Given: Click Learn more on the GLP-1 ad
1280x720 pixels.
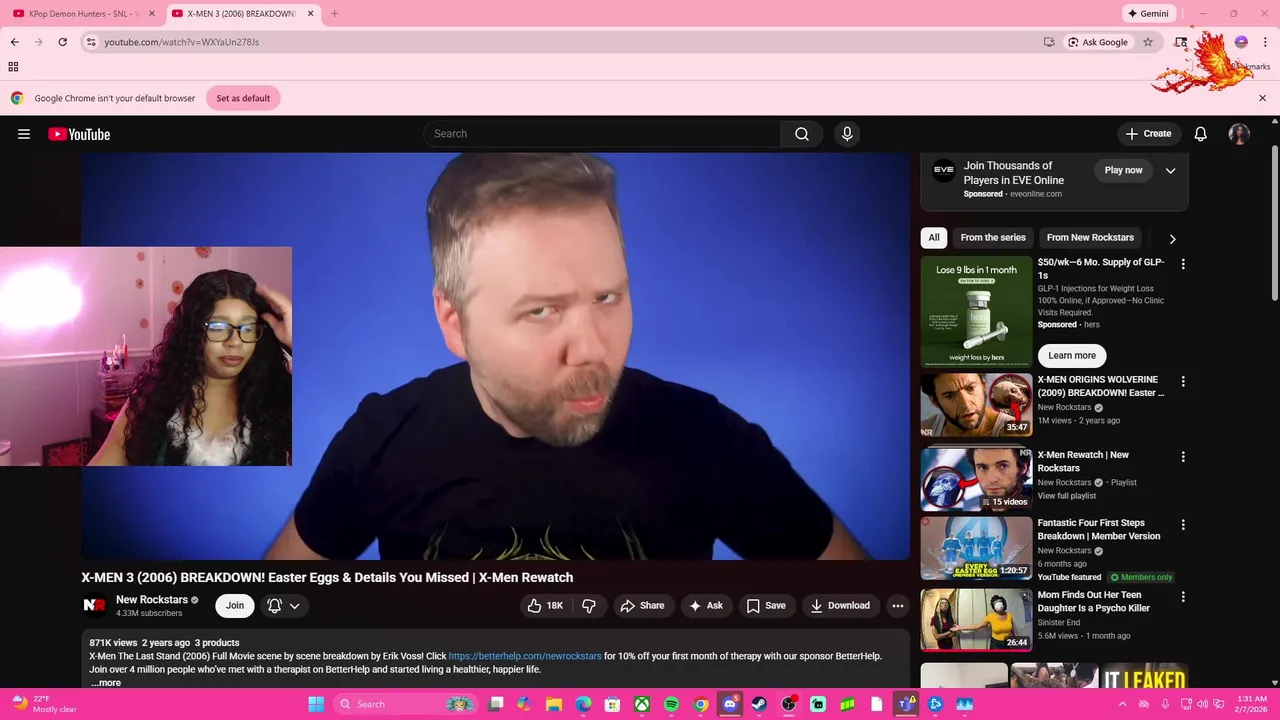Looking at the screenshot, I should [1072, 355].
